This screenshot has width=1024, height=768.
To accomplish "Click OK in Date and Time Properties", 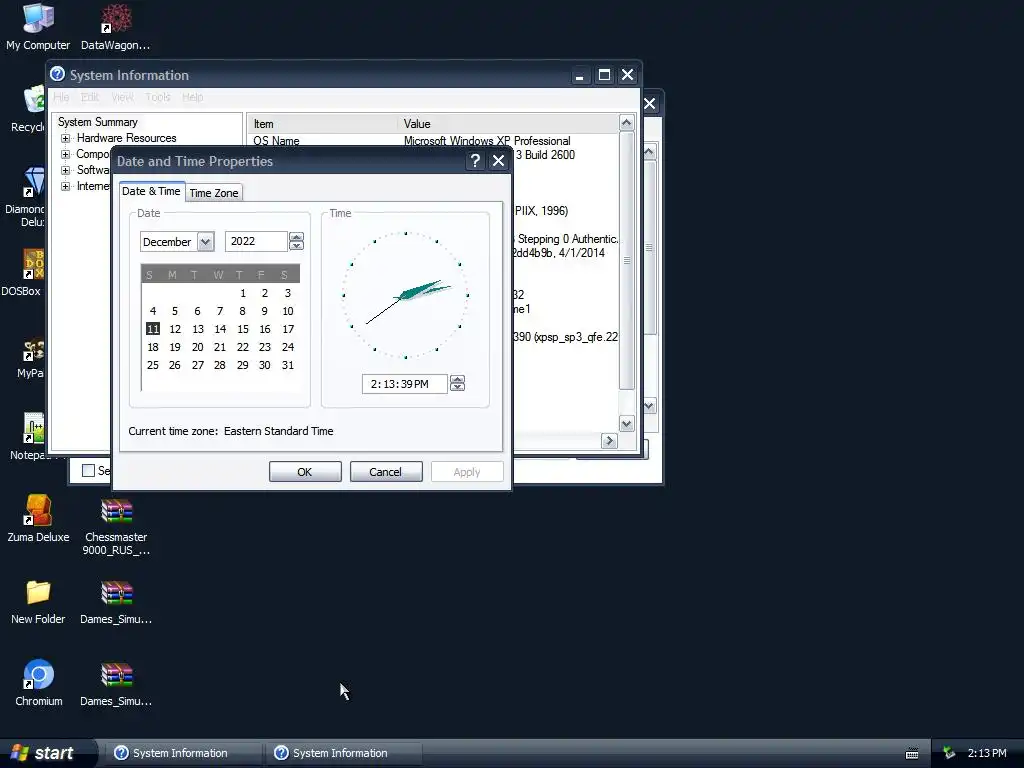I will pos(305,472).
